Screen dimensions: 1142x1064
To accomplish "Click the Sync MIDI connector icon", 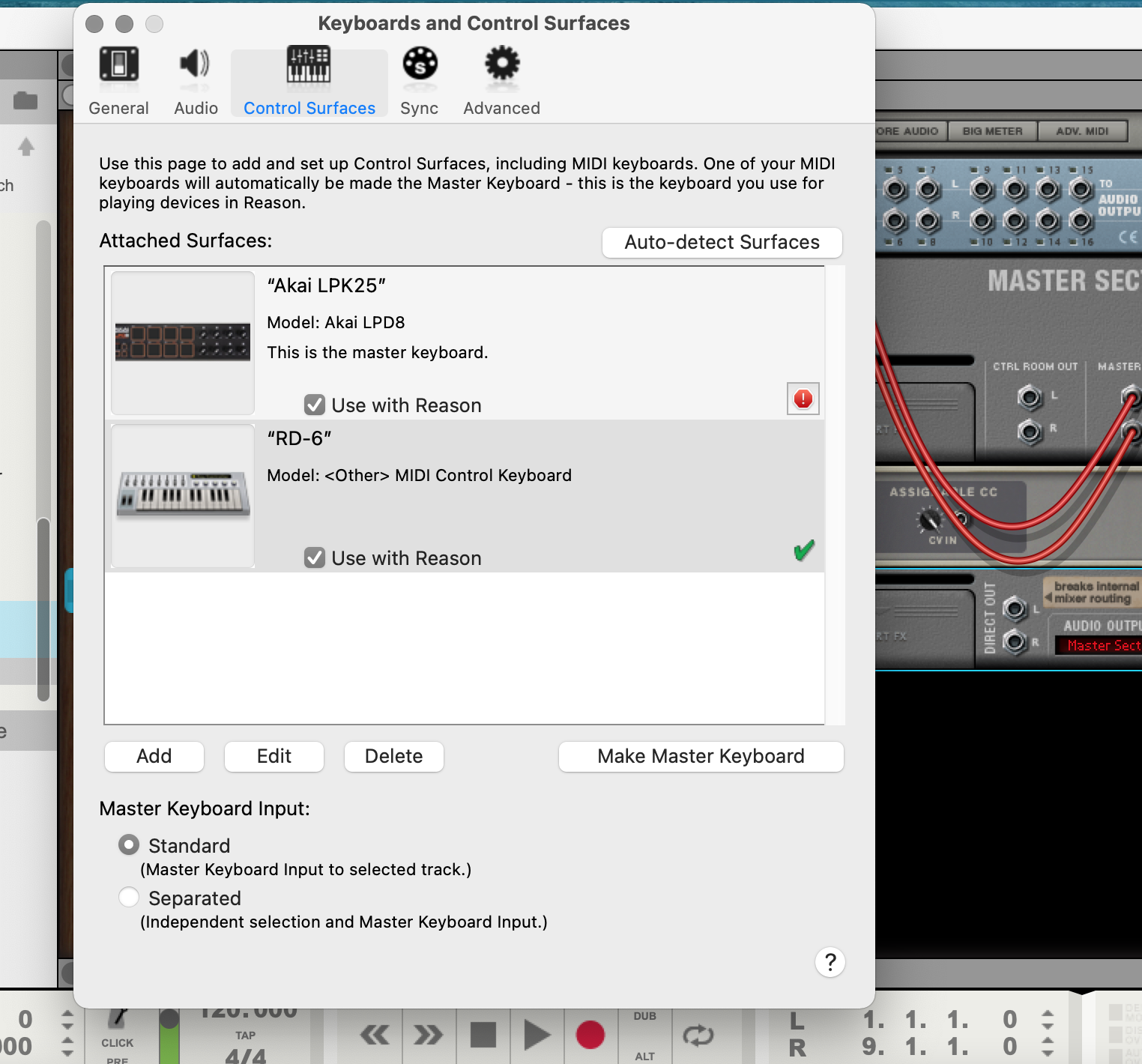I will 420,64.
